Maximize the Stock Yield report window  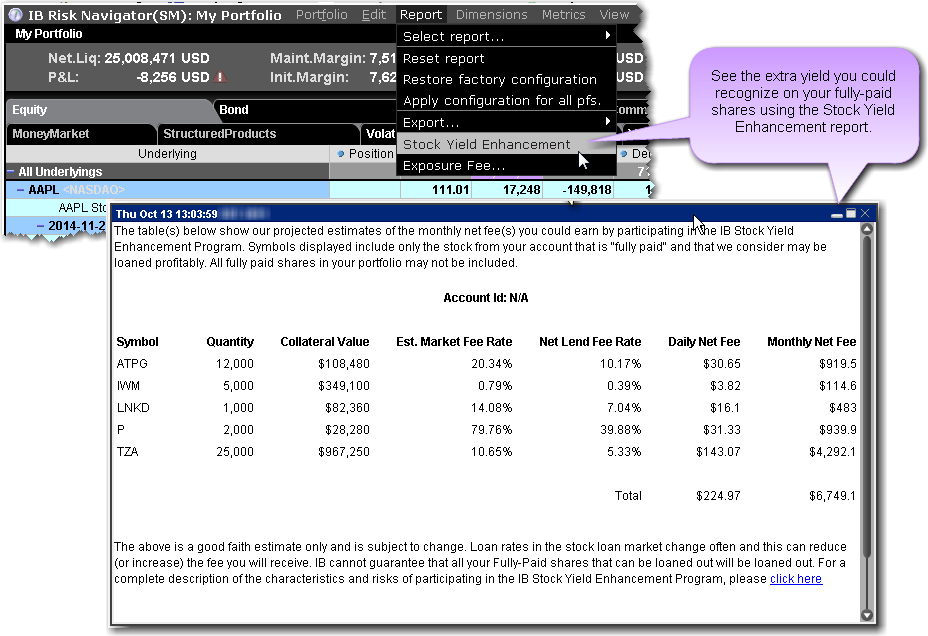tap(851, 214)
